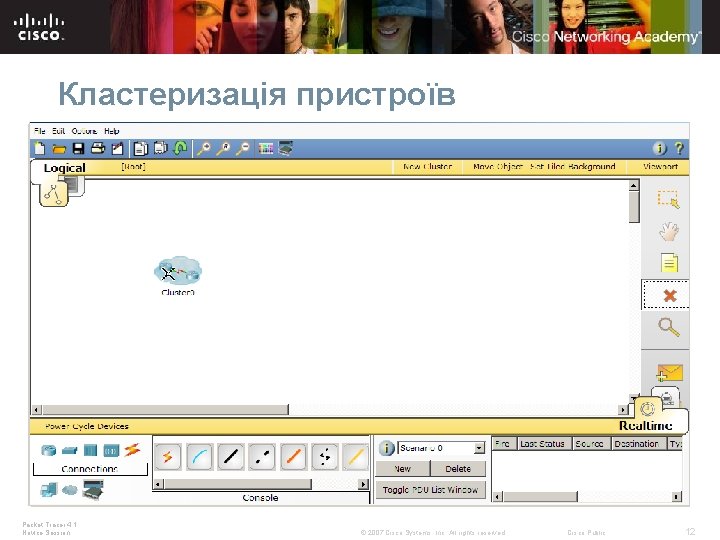The width and height of the screenshot is (720, 540).
Task: Click the Source column header
Action: point(589,444)
